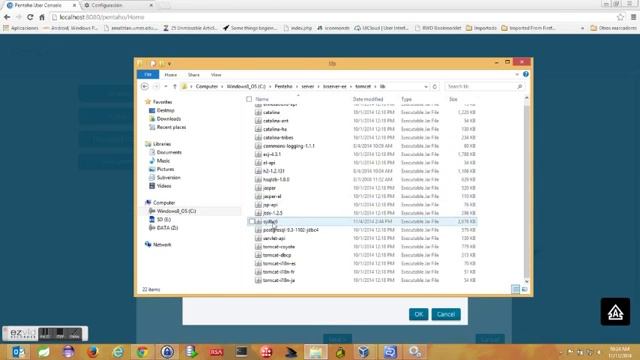Open Explorer's recent locations dropdown

[x=166, y=87]
